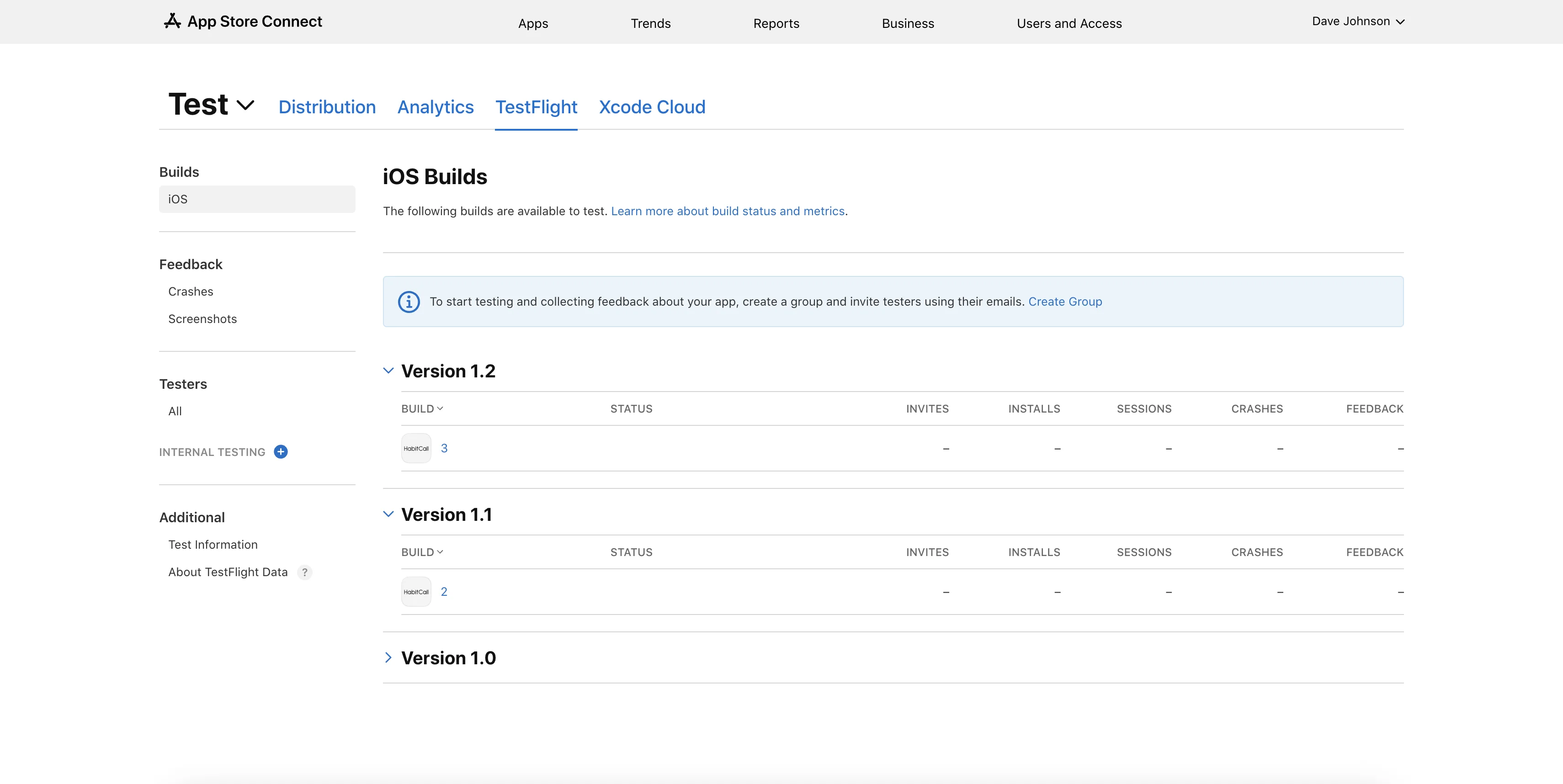Open the HabitCall icon for build 2
Screen dimensions: 1563x784
click(x=416, y=592)
